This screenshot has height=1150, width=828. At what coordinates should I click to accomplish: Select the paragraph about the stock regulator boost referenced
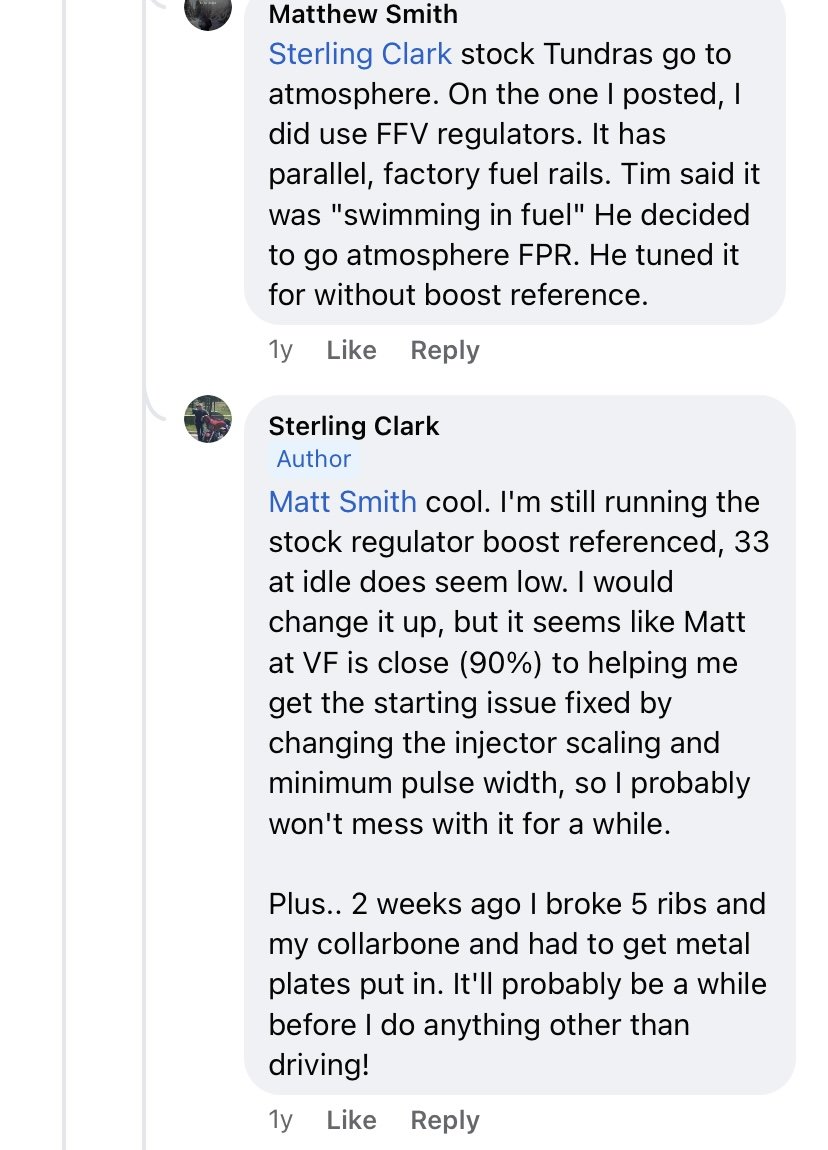tap(519, 662)
